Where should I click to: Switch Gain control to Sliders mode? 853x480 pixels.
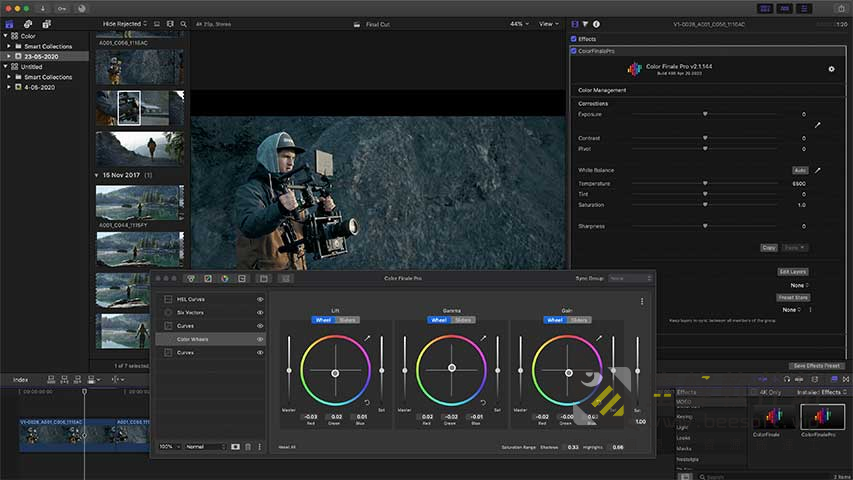[x=579, y=320]
